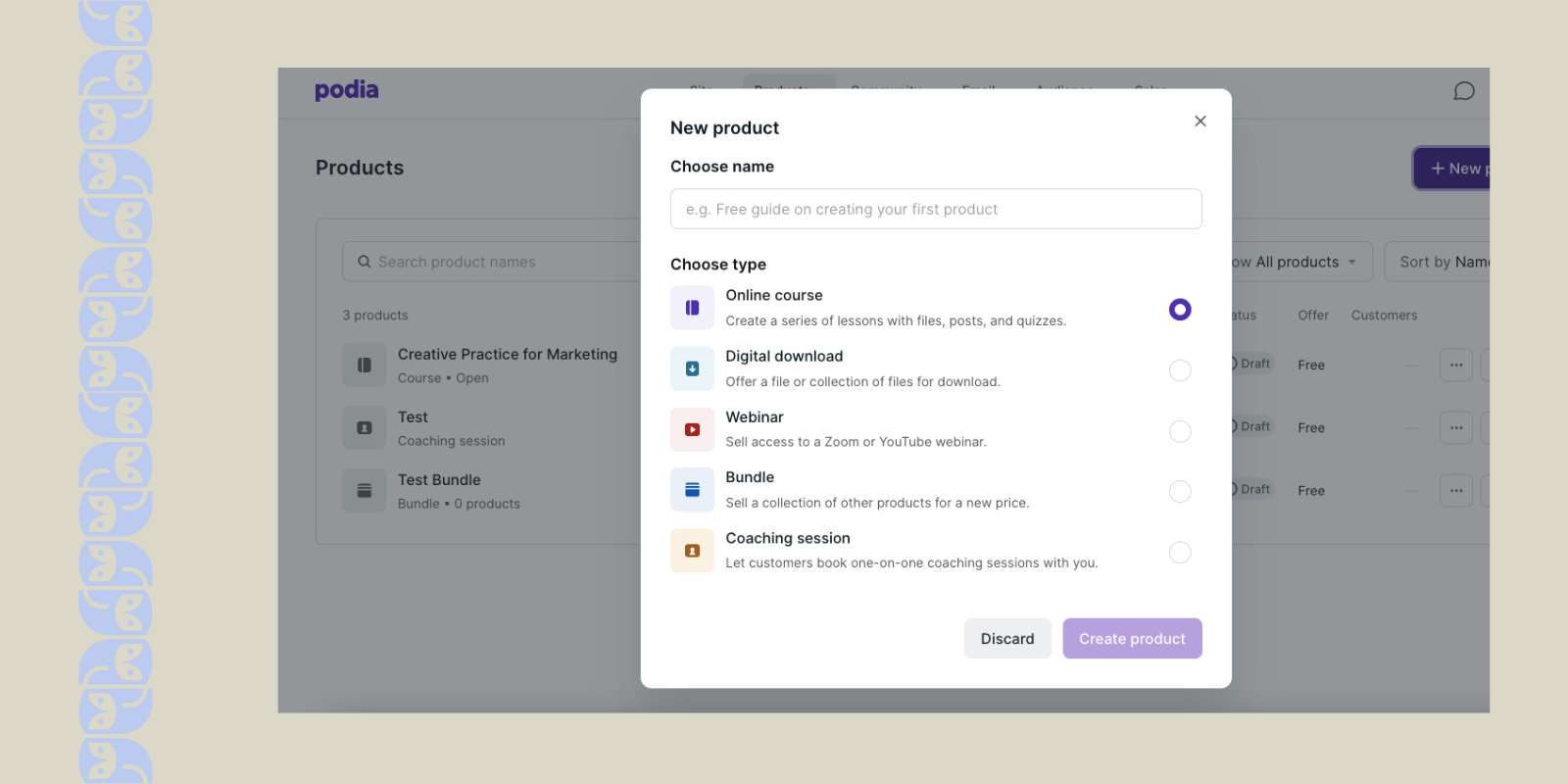Viewport: 1568px width, 784px height.
Task: Select the Digital download radio button
Action: pyautogui.click(x=1180, y=370)
